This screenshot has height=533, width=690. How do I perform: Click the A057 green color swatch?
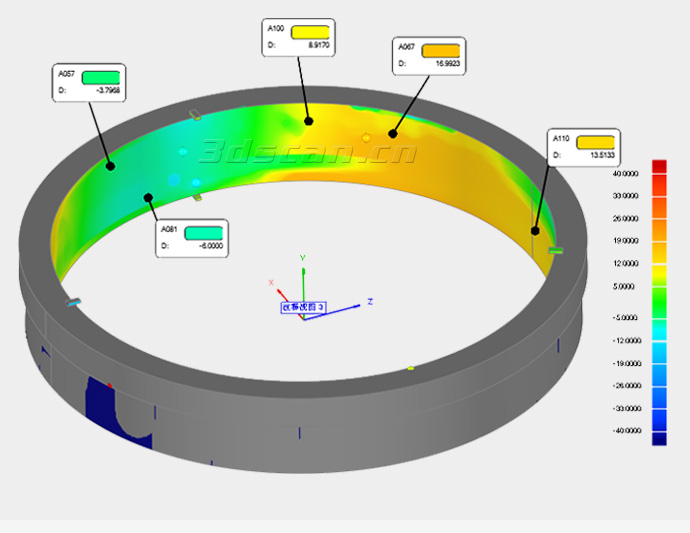click(x=101, y=77)
